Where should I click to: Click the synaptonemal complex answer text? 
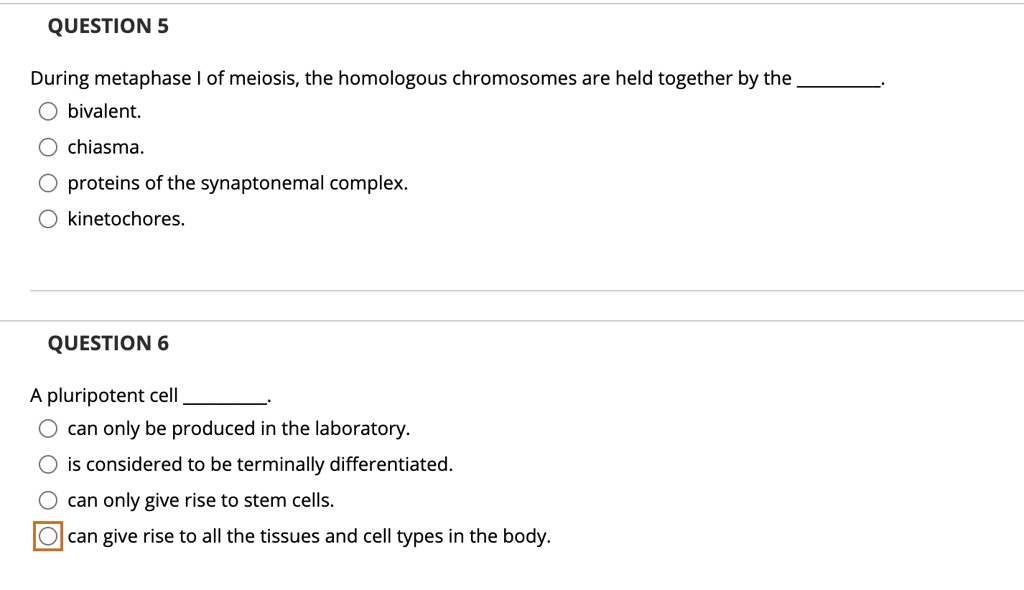[x=236, y=183]
